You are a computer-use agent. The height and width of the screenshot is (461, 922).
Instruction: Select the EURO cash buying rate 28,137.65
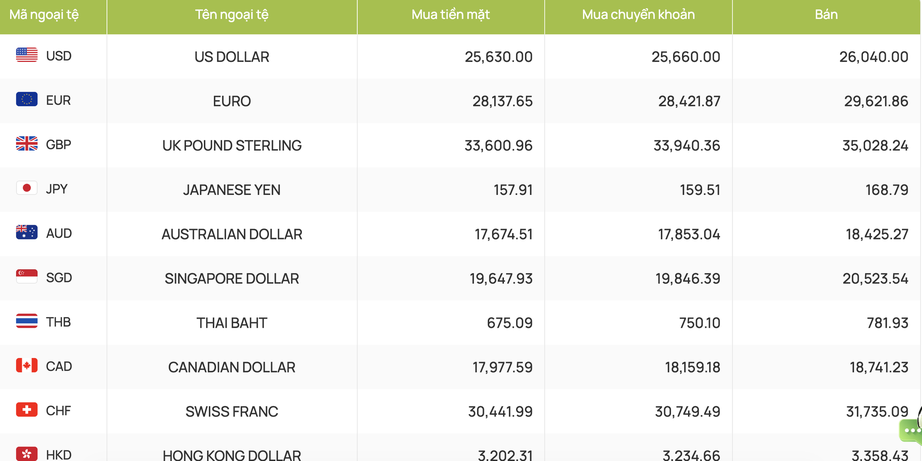click(503, 101)
